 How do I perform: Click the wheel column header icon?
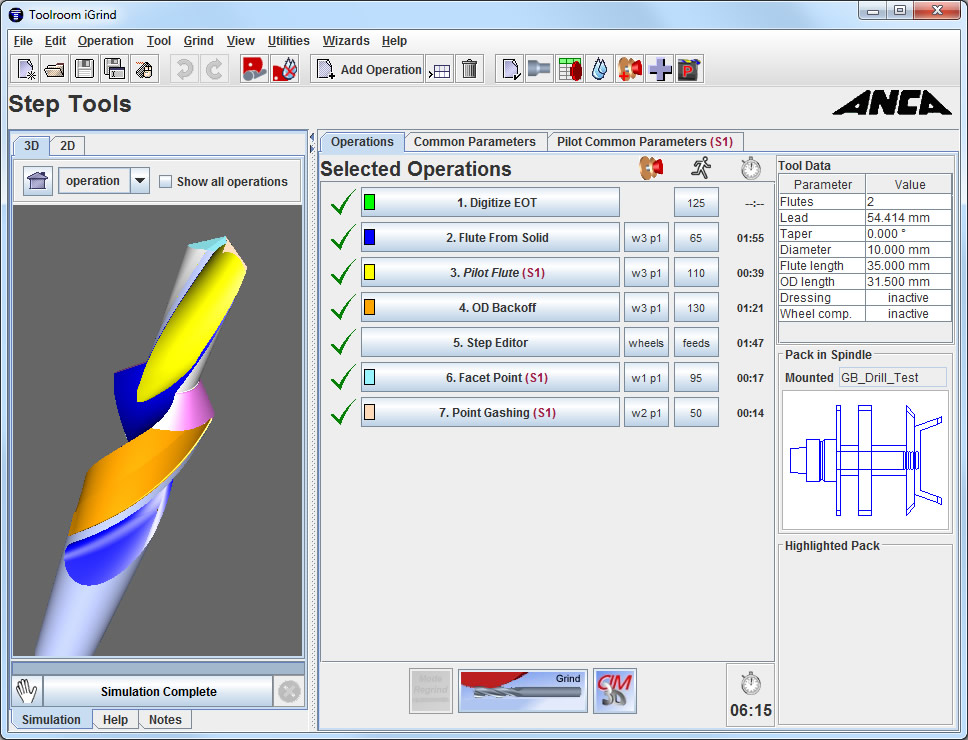(651, 168)
